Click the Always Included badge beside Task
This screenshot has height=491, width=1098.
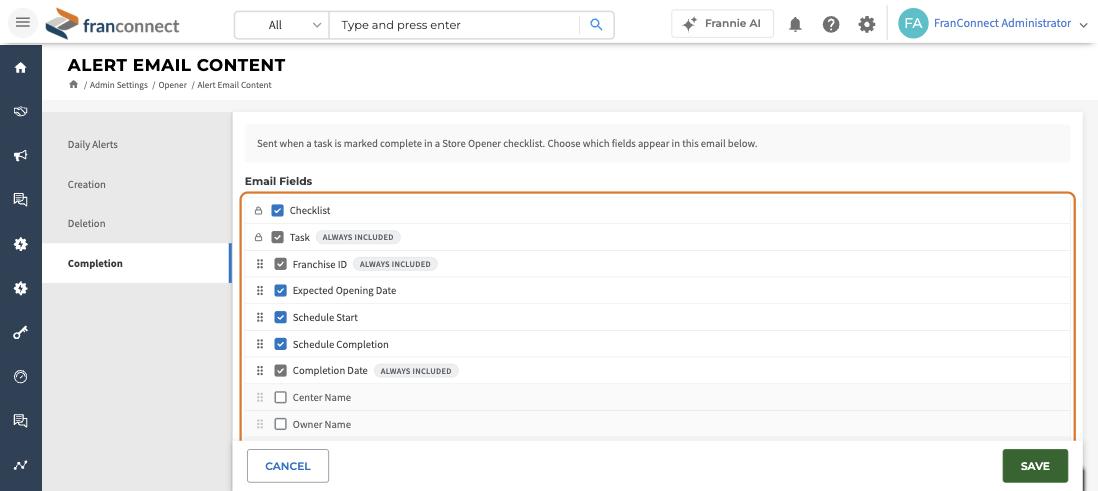(358, 237)
